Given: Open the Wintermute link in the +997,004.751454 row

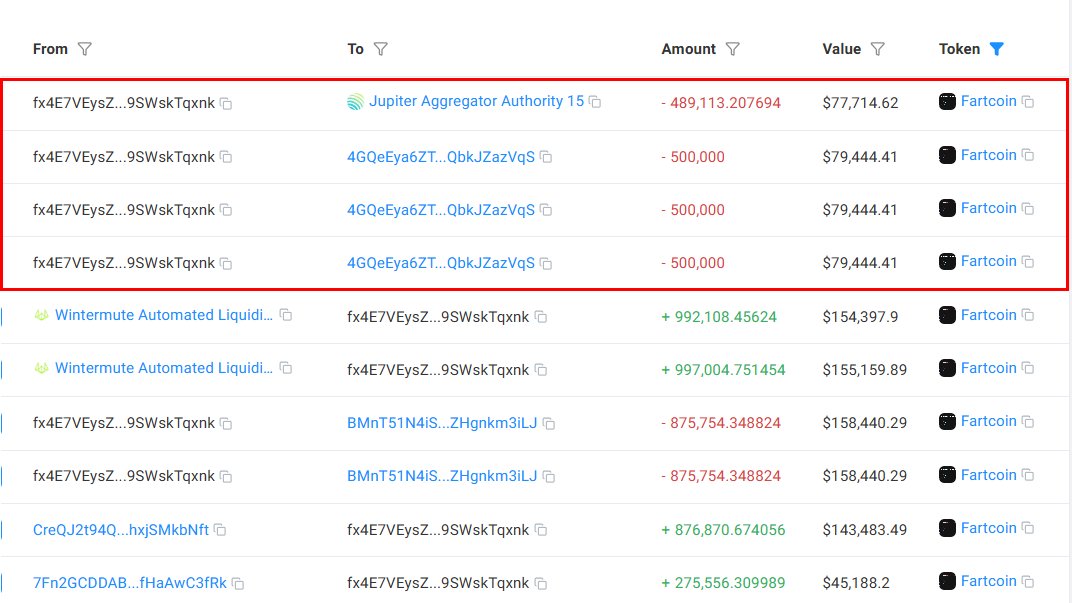Looking at the screenshot, I should 163,368.
